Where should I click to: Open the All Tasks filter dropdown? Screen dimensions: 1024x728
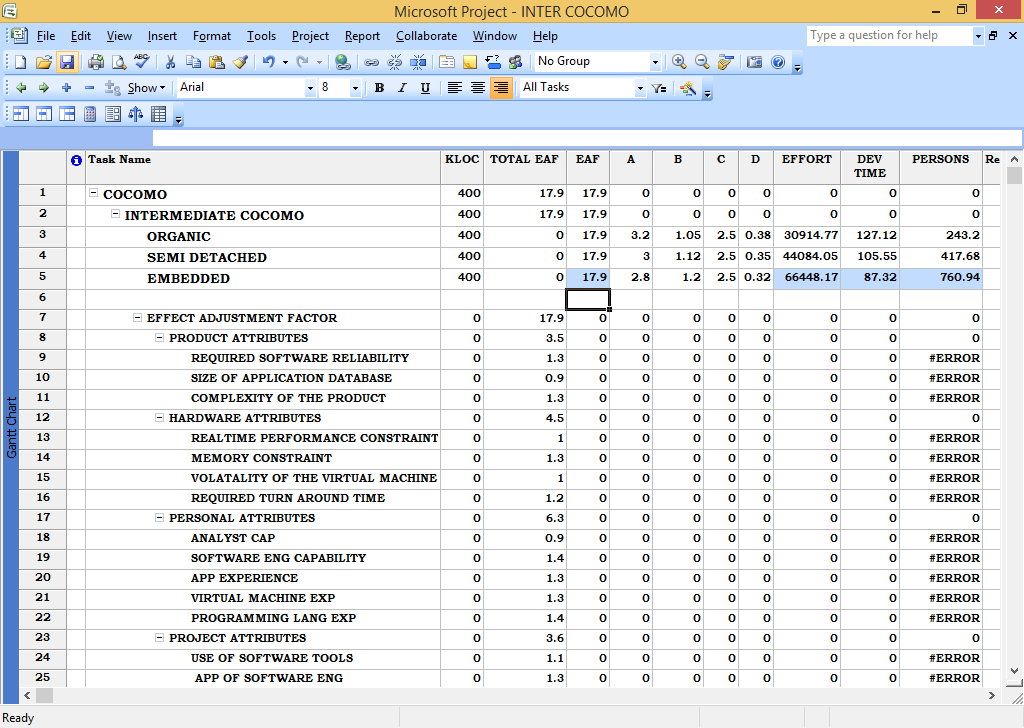(641, 88)
